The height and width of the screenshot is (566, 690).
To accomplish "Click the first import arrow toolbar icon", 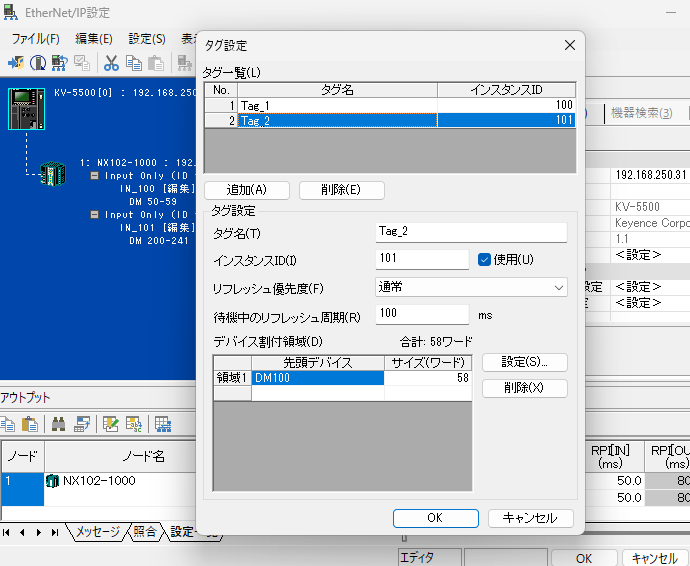I will coord(16,63).
